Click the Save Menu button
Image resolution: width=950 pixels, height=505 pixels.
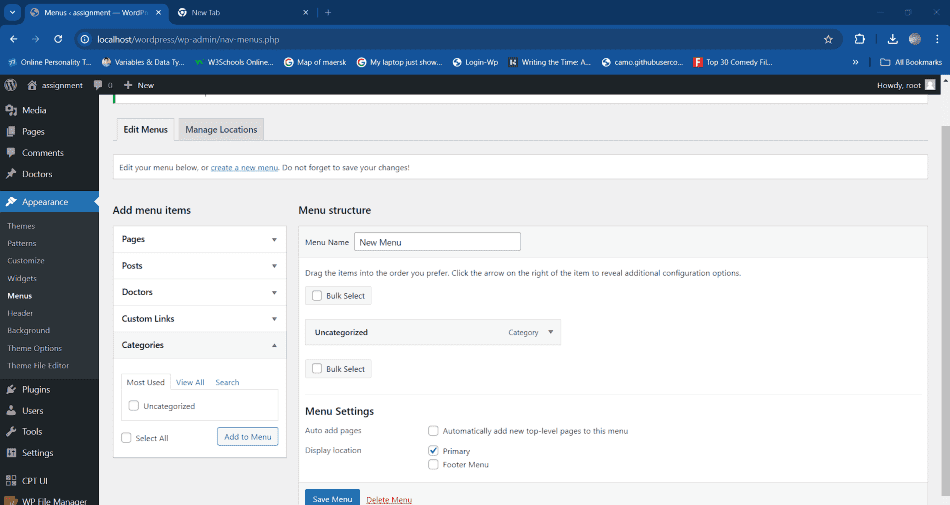tap(332, 499)
